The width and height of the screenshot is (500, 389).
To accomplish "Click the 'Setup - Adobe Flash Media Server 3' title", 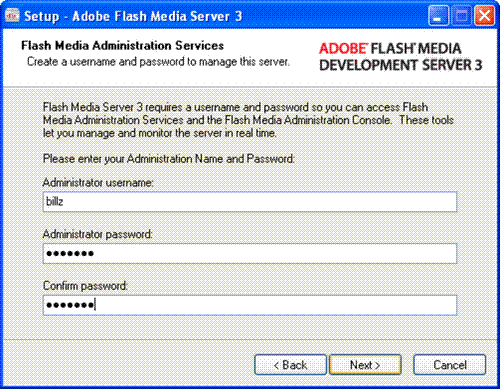I will pos(133,16).
